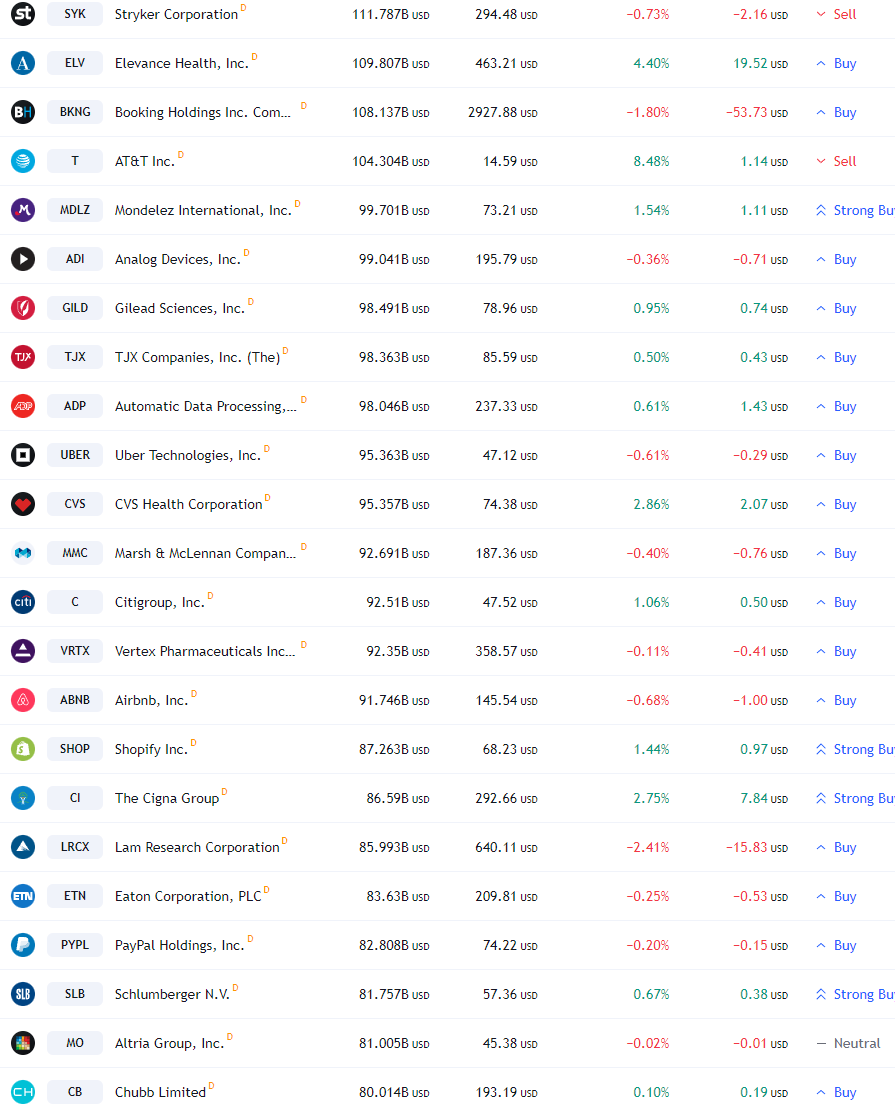
Task: Click the AT&T globe logo icon
Action: click(x=23, y=161)
